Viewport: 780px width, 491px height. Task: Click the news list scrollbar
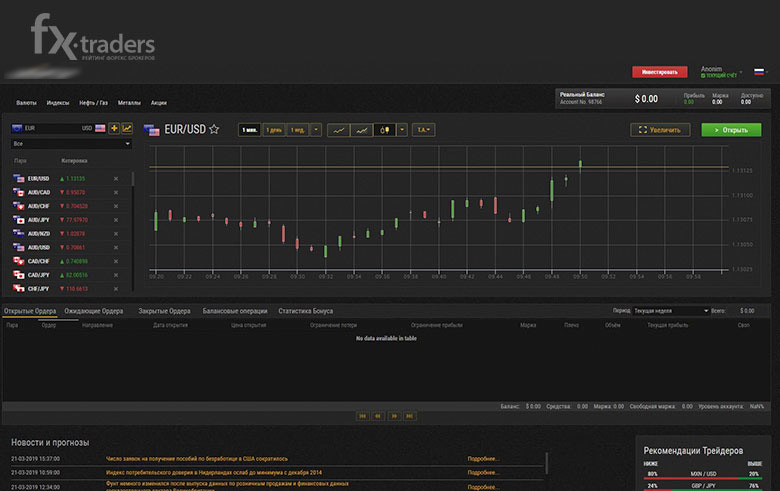pyautogui.click(x=546, y=463)
